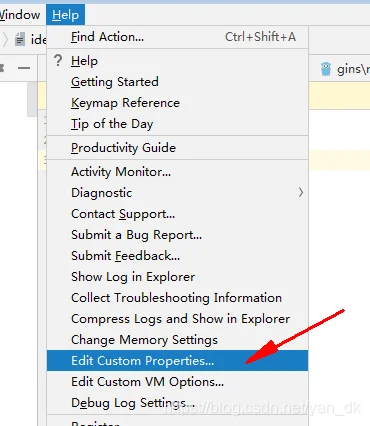Choose Getting Started

177,82
